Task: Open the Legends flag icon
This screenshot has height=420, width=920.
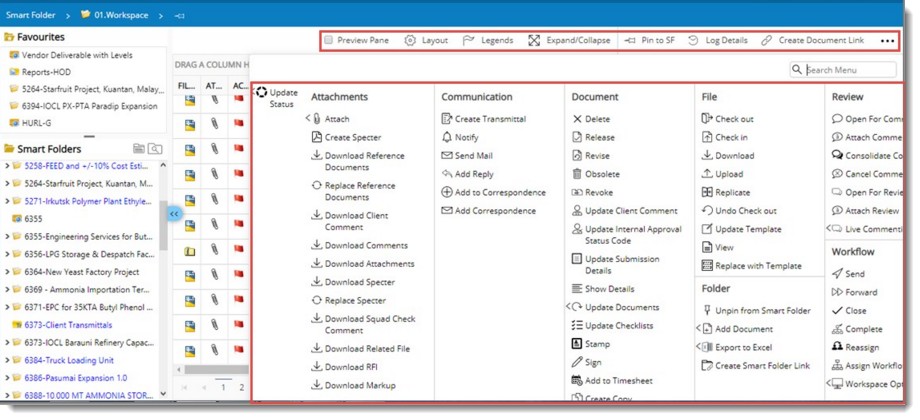Action: tap(469, 41)
